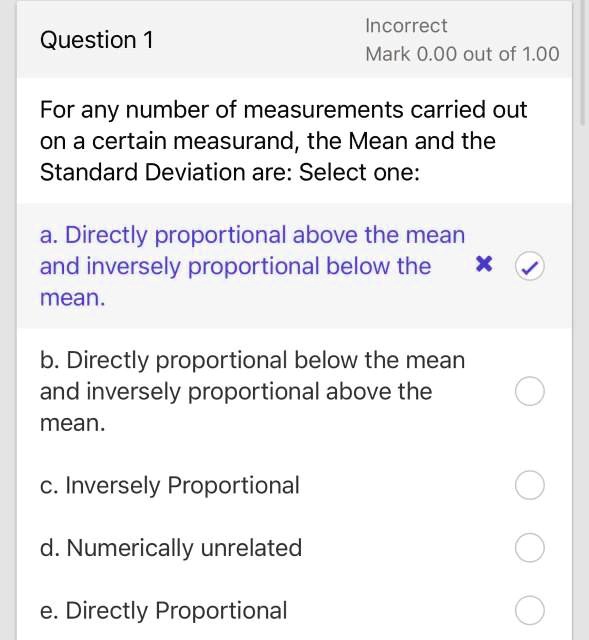Viewport: 589px width, 640px height.
Task: Choose the Inversely Proportional radio button
Action: (x=529, y=485)
